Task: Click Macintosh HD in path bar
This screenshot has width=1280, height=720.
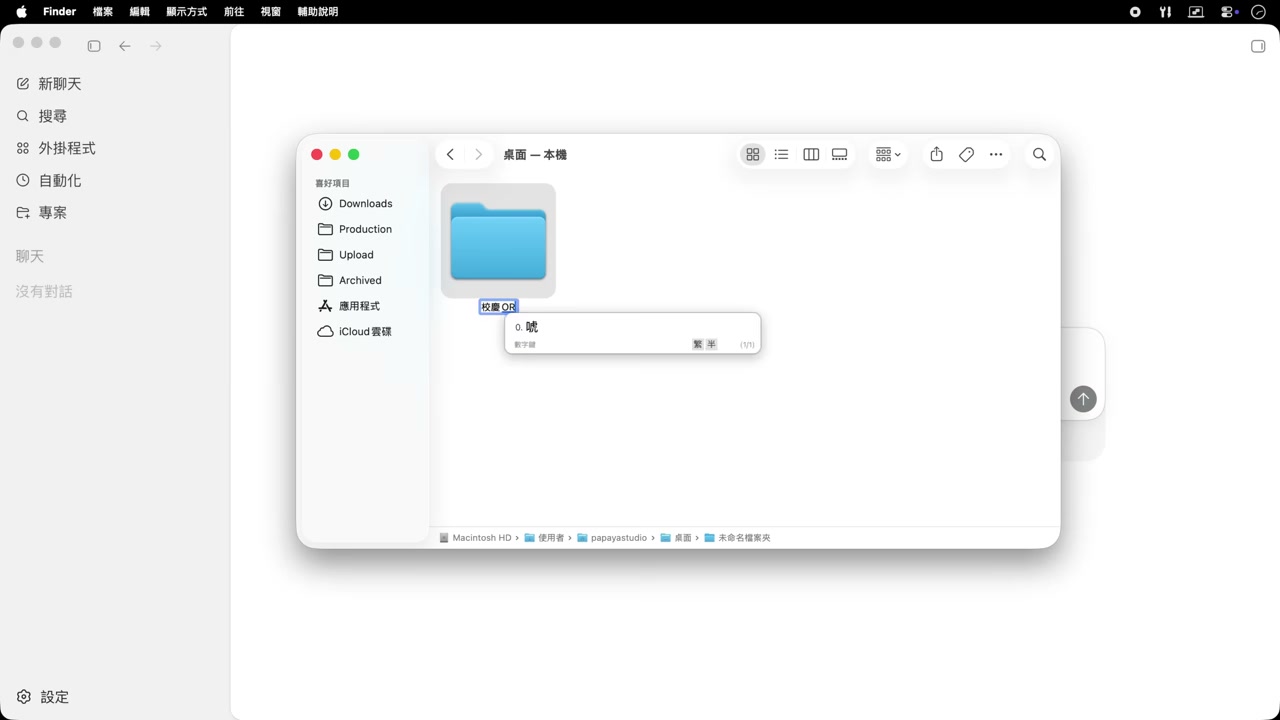Action: coord(476,538)
